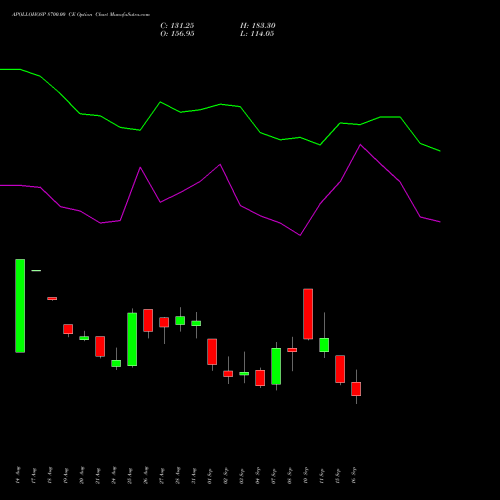500x500 pixels.
Task: Select the red candle for 21 Aug
Action: pyautogui.click(x=100, y=346)
